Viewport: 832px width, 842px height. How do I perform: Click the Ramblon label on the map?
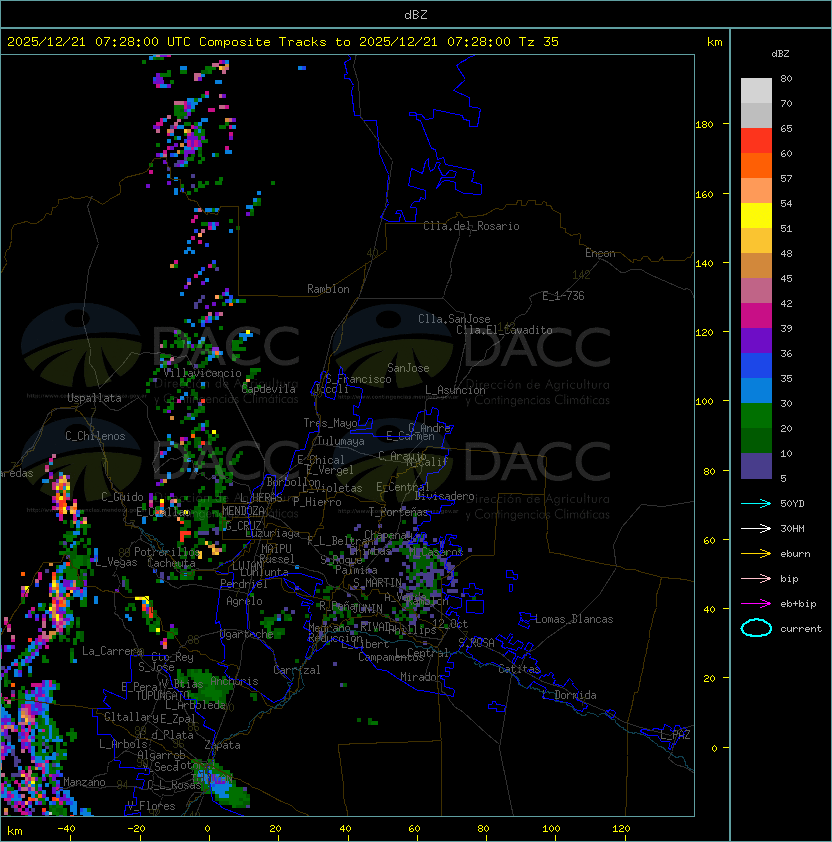(x=328, y=289)
